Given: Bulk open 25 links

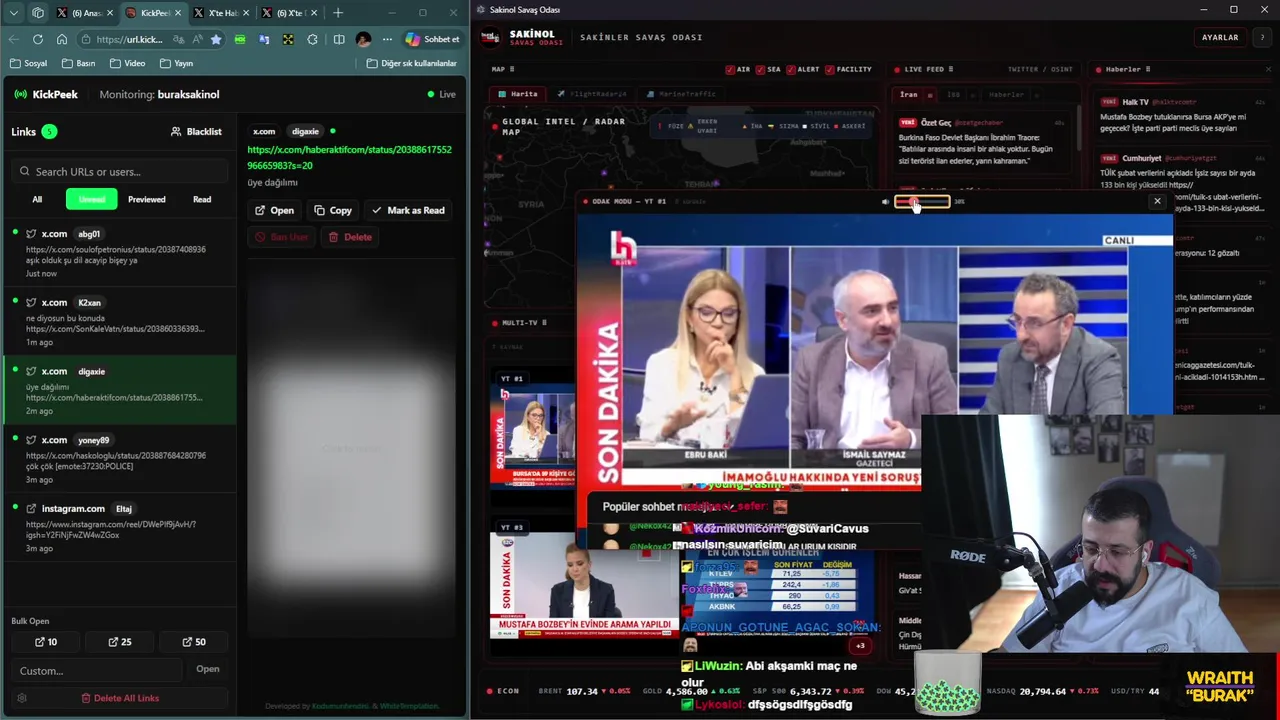Looking at the screenshot, I should (120, 642).
